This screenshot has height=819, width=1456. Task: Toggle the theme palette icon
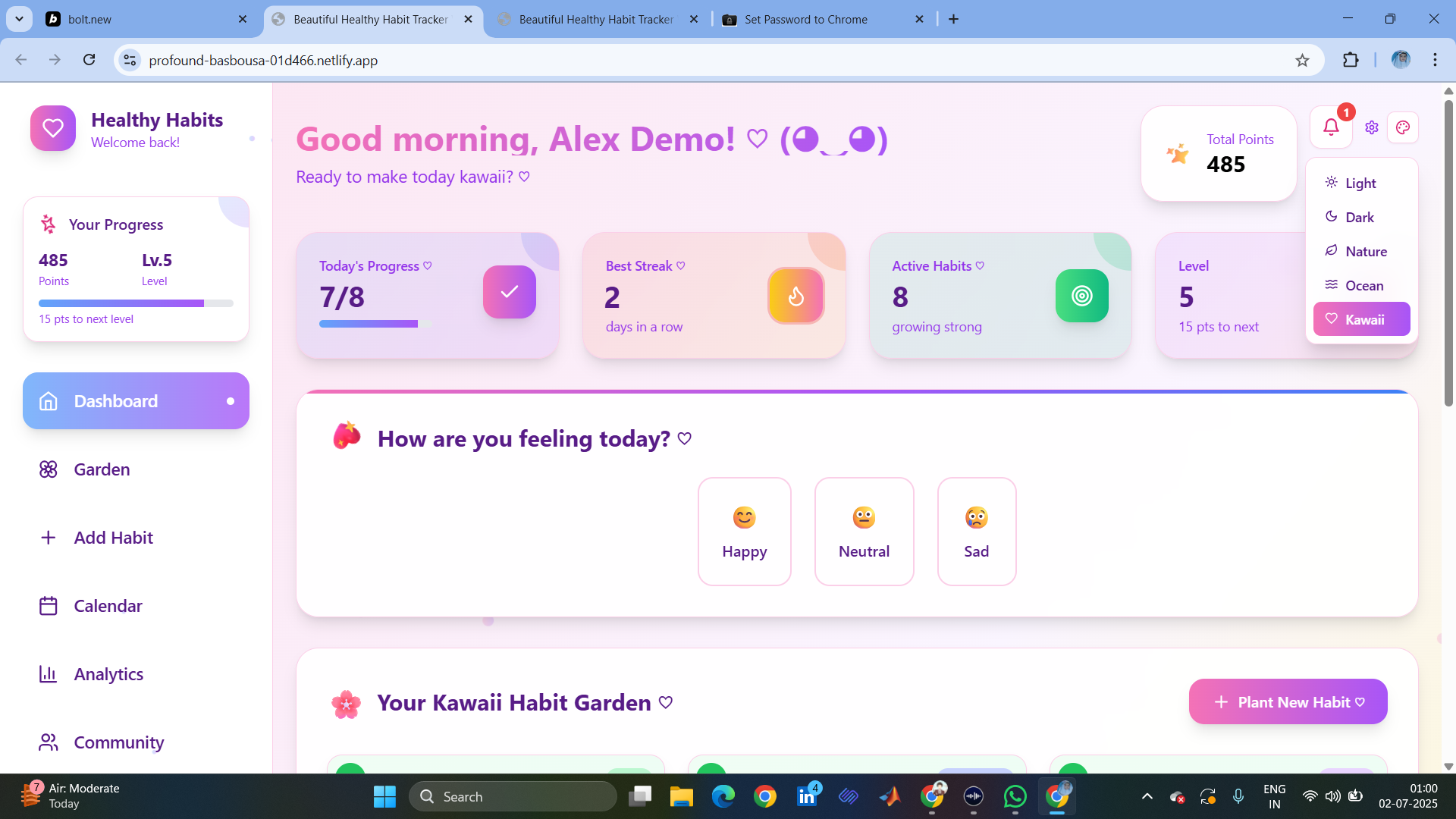click(1403, 127)
